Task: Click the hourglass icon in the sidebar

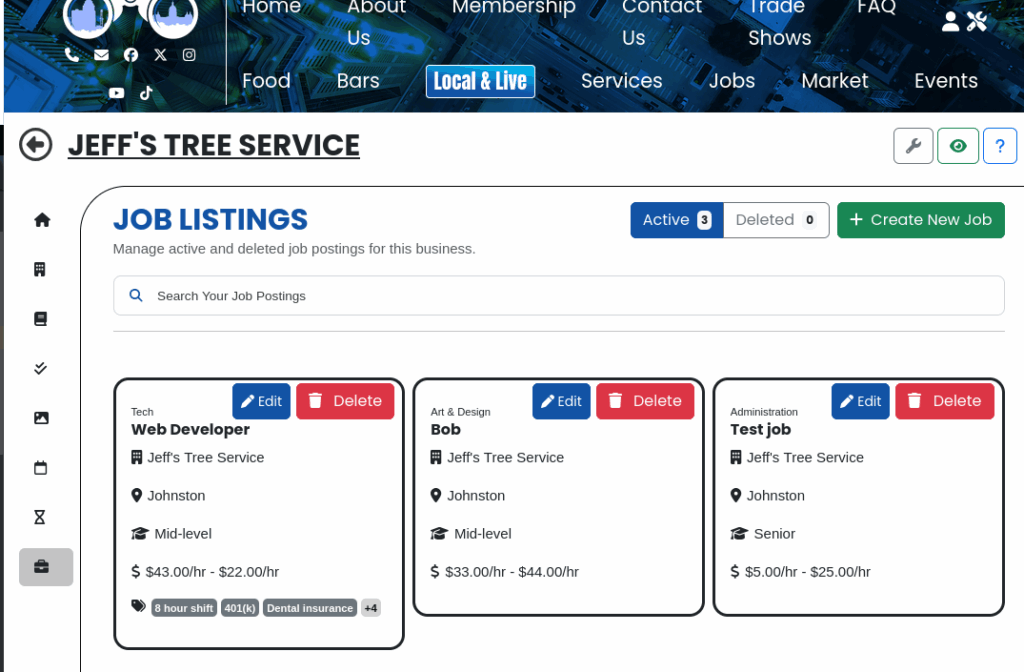Action: (40, 517)
